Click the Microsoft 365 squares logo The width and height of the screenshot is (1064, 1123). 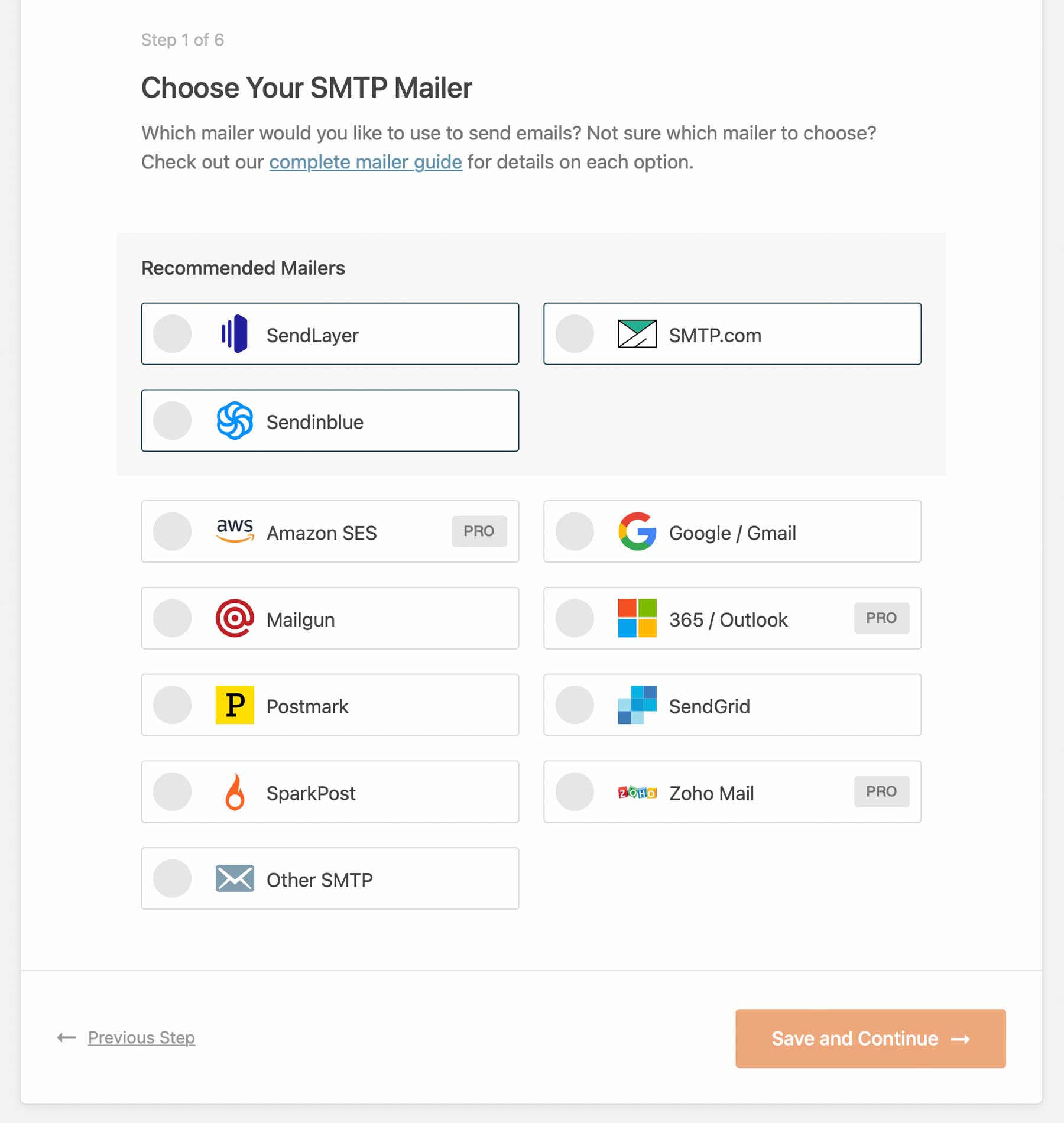637,618
